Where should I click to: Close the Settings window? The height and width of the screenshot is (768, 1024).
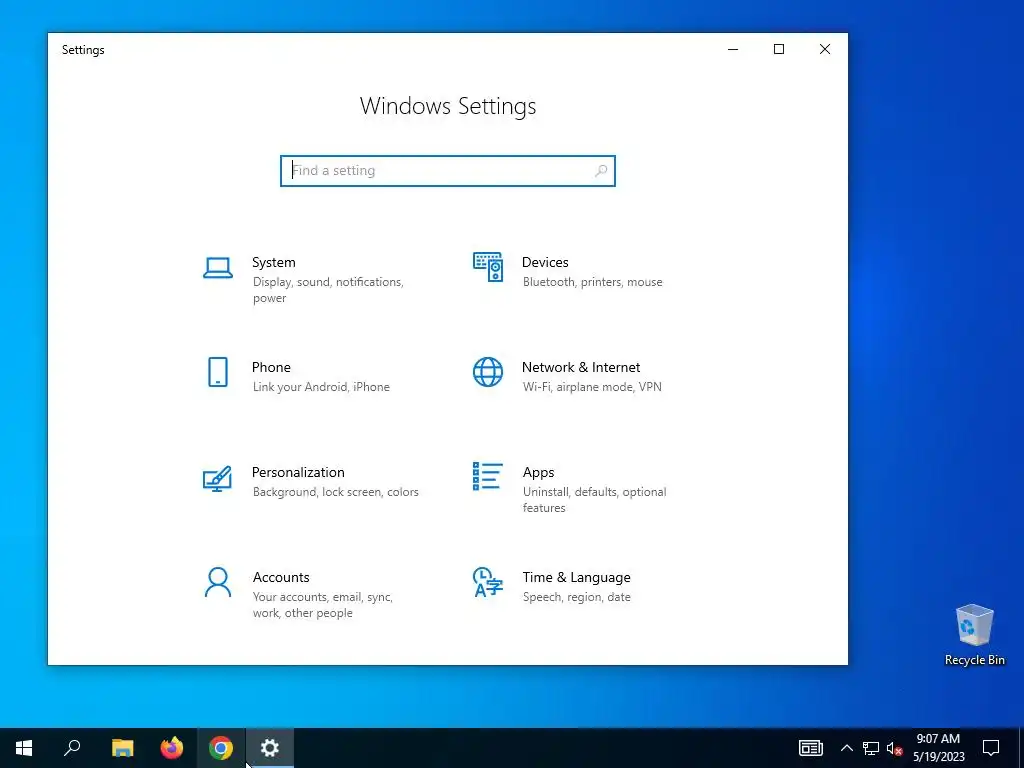[x=825, y=50]
